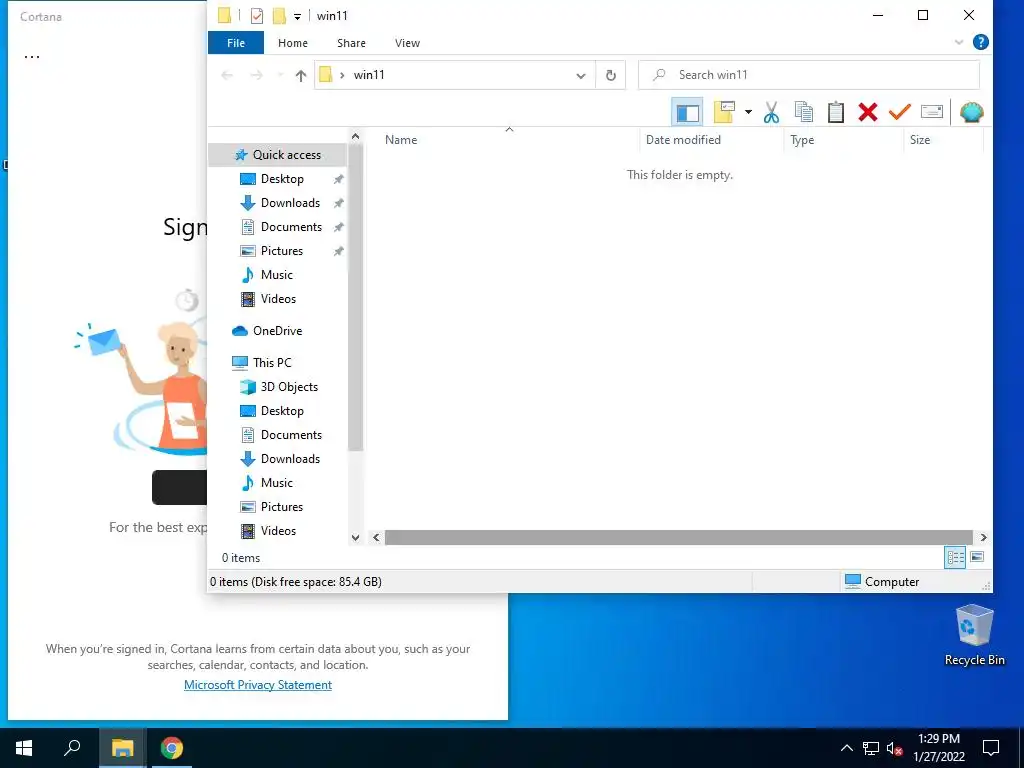
Task: Open Google Chrome from the taskbar
Action: 172,748
